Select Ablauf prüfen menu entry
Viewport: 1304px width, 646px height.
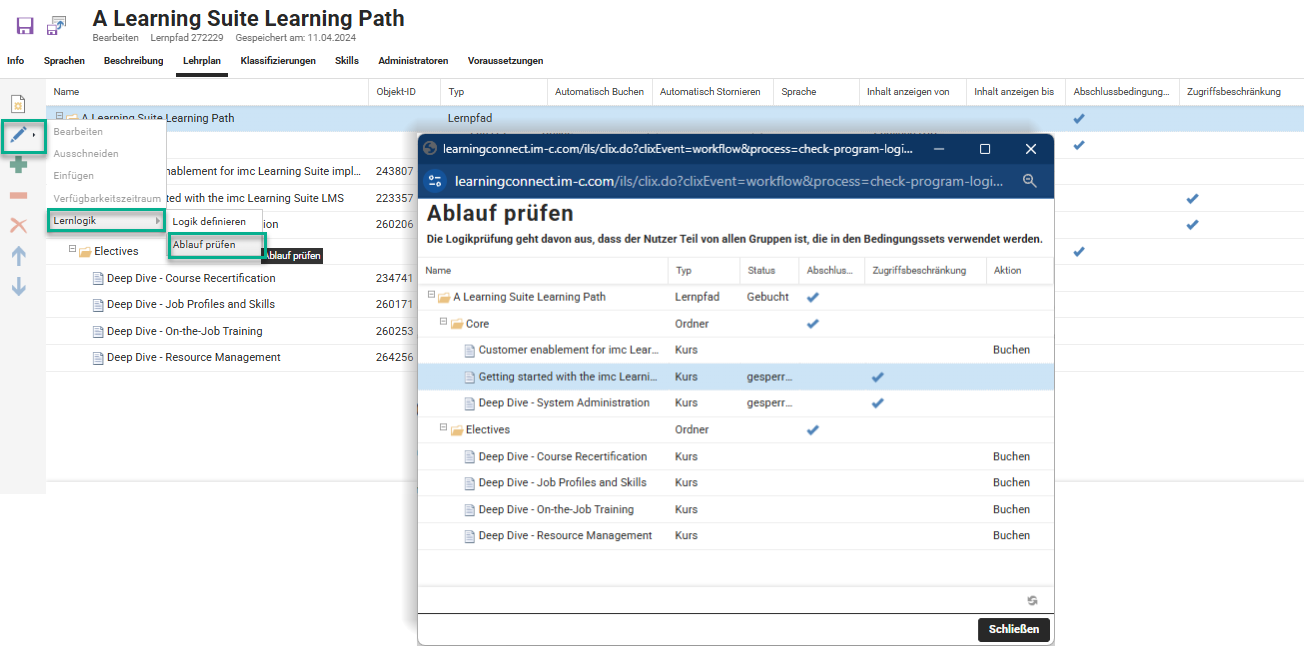point(204,244)
